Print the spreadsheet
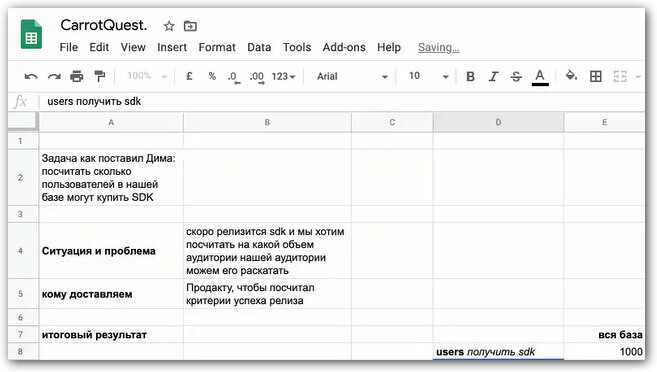657x372 pixels. point(77,76)
